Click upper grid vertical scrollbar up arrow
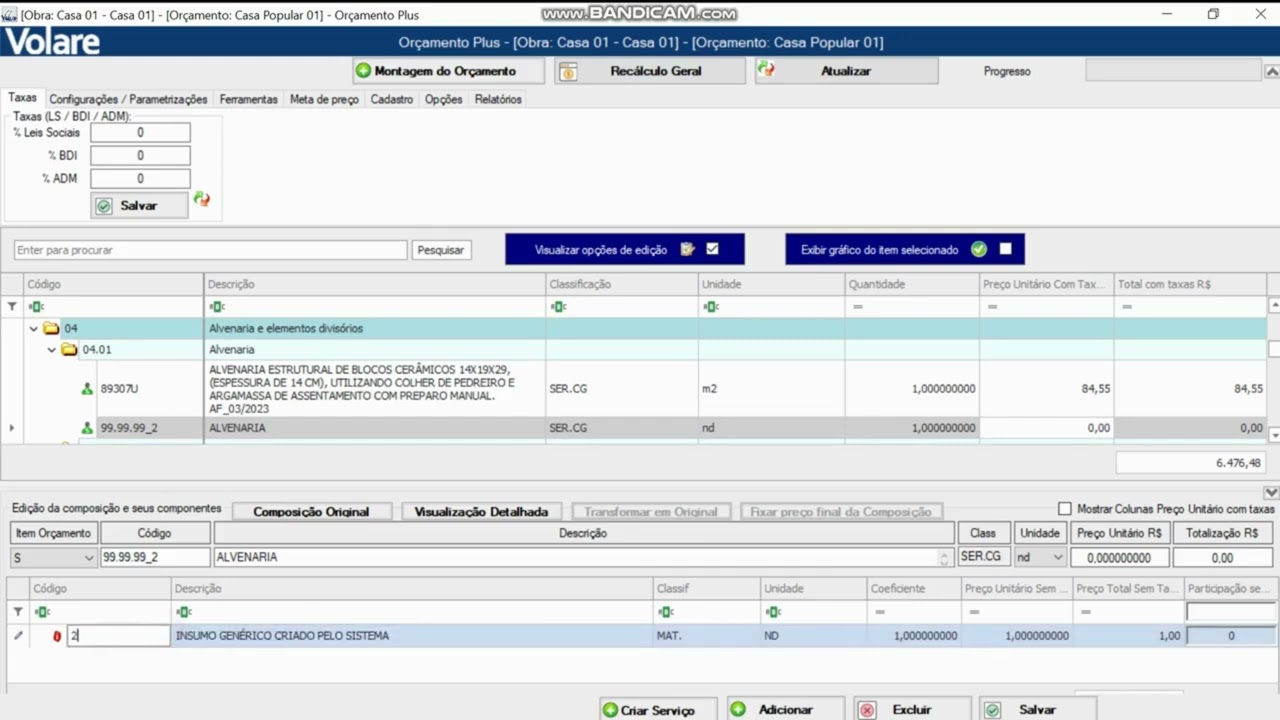1280x720 pixels. 1274,305
